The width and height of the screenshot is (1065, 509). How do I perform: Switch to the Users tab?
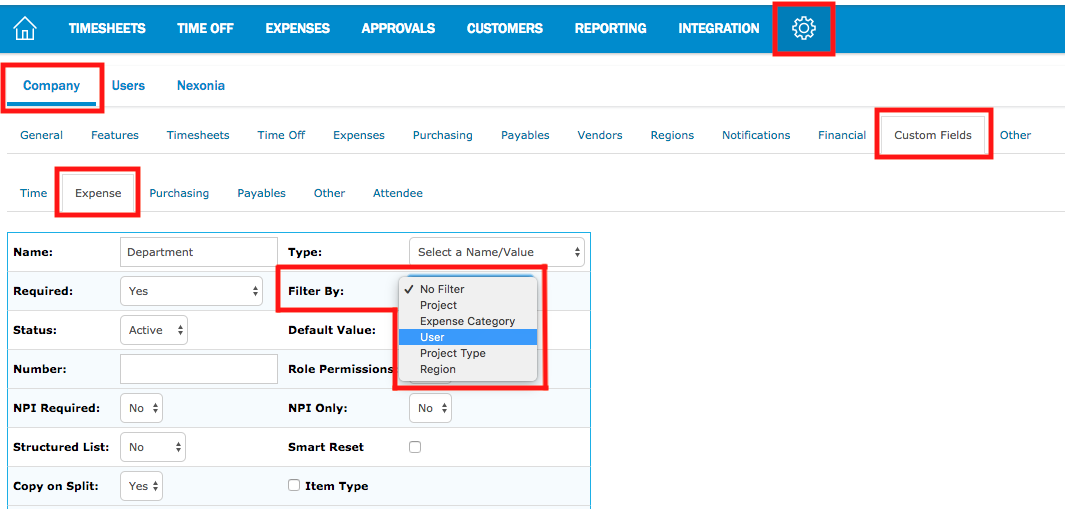pyautogui.click(x=128, y=85)
